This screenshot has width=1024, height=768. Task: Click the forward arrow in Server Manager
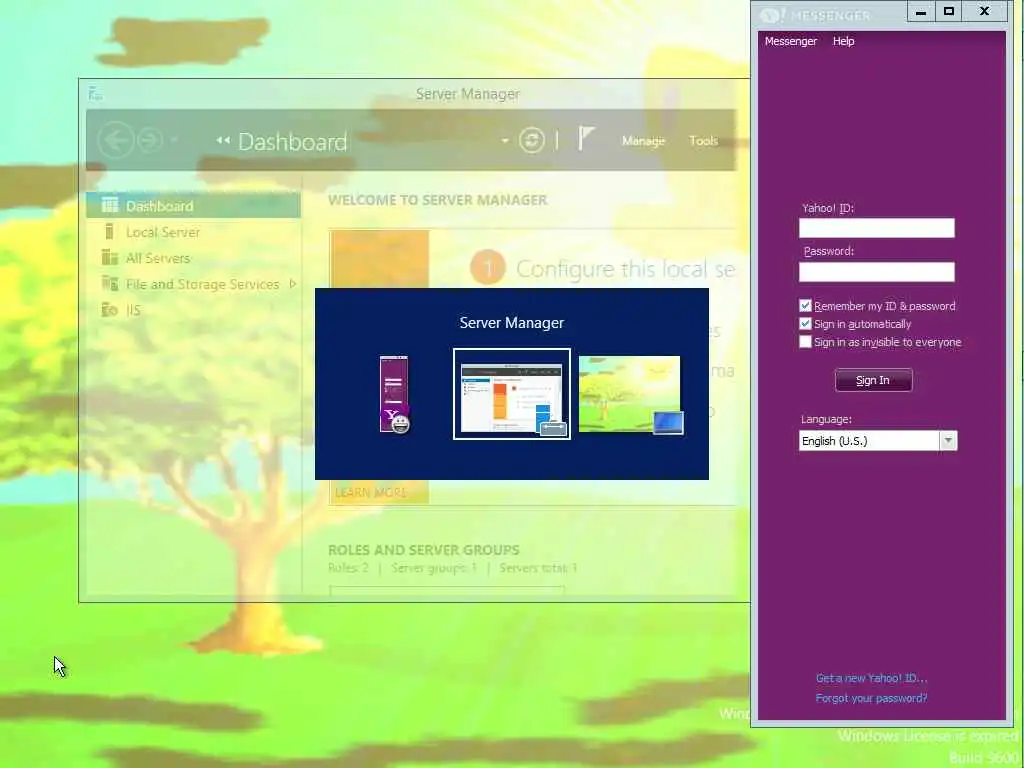[x=150, y=140]
